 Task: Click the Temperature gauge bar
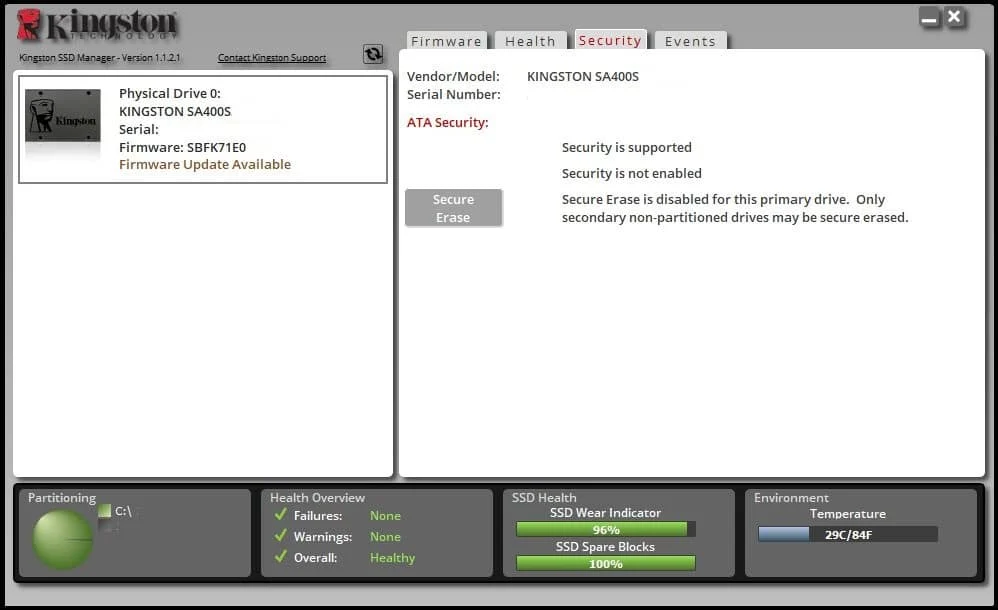point(847,534)
